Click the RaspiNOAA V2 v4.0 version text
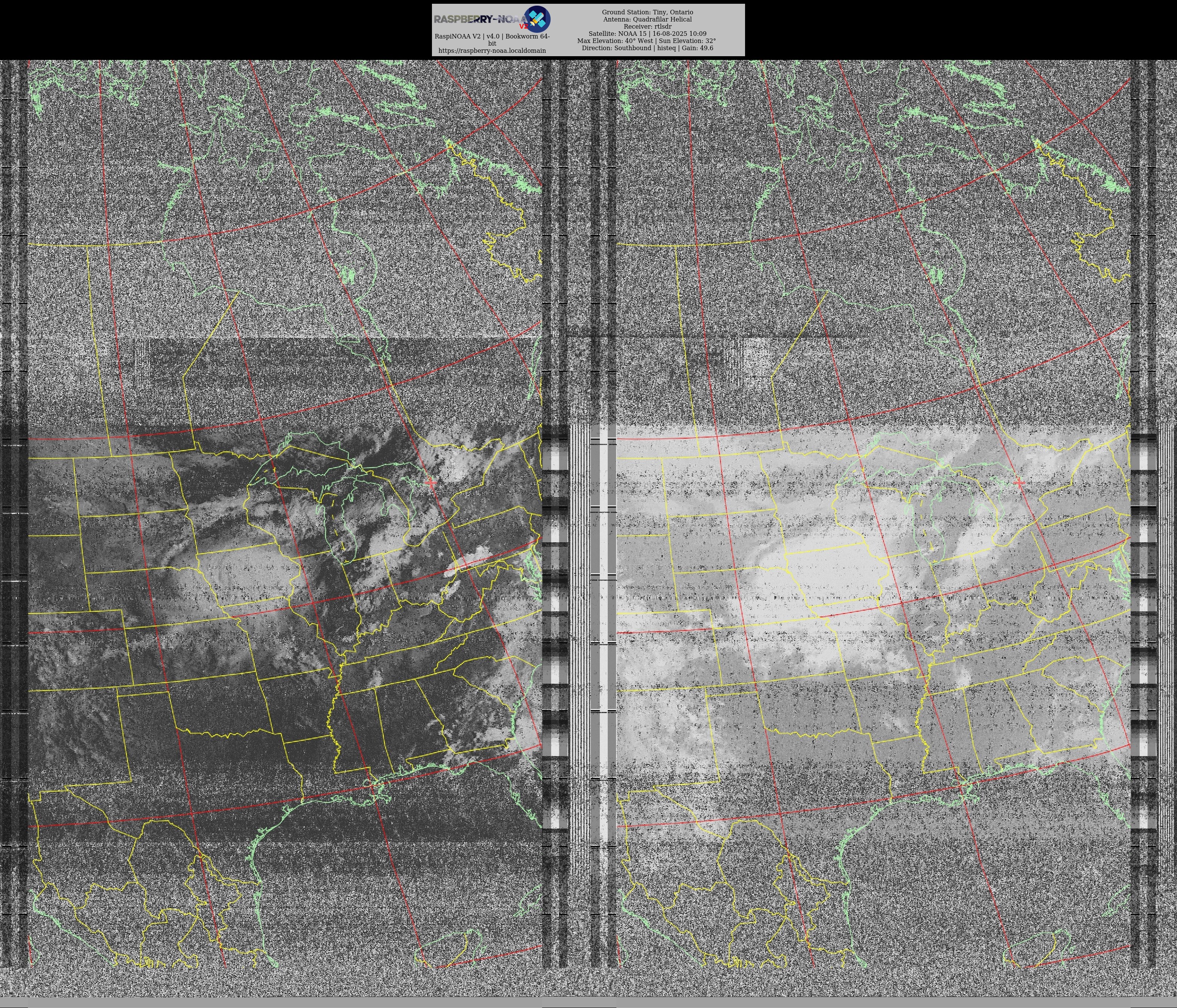 coord(492,36)
